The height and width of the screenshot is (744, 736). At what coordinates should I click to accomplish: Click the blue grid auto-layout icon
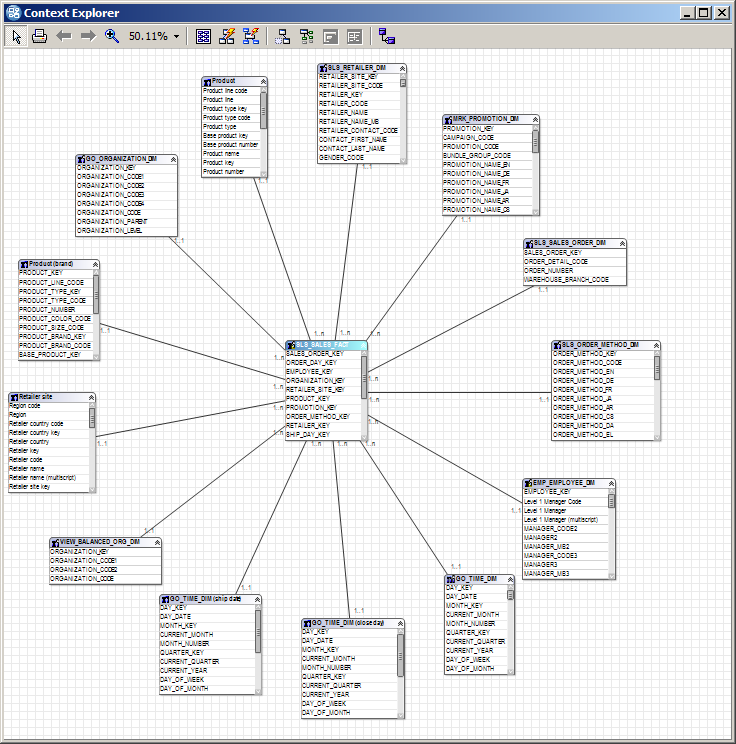point(204,37)
